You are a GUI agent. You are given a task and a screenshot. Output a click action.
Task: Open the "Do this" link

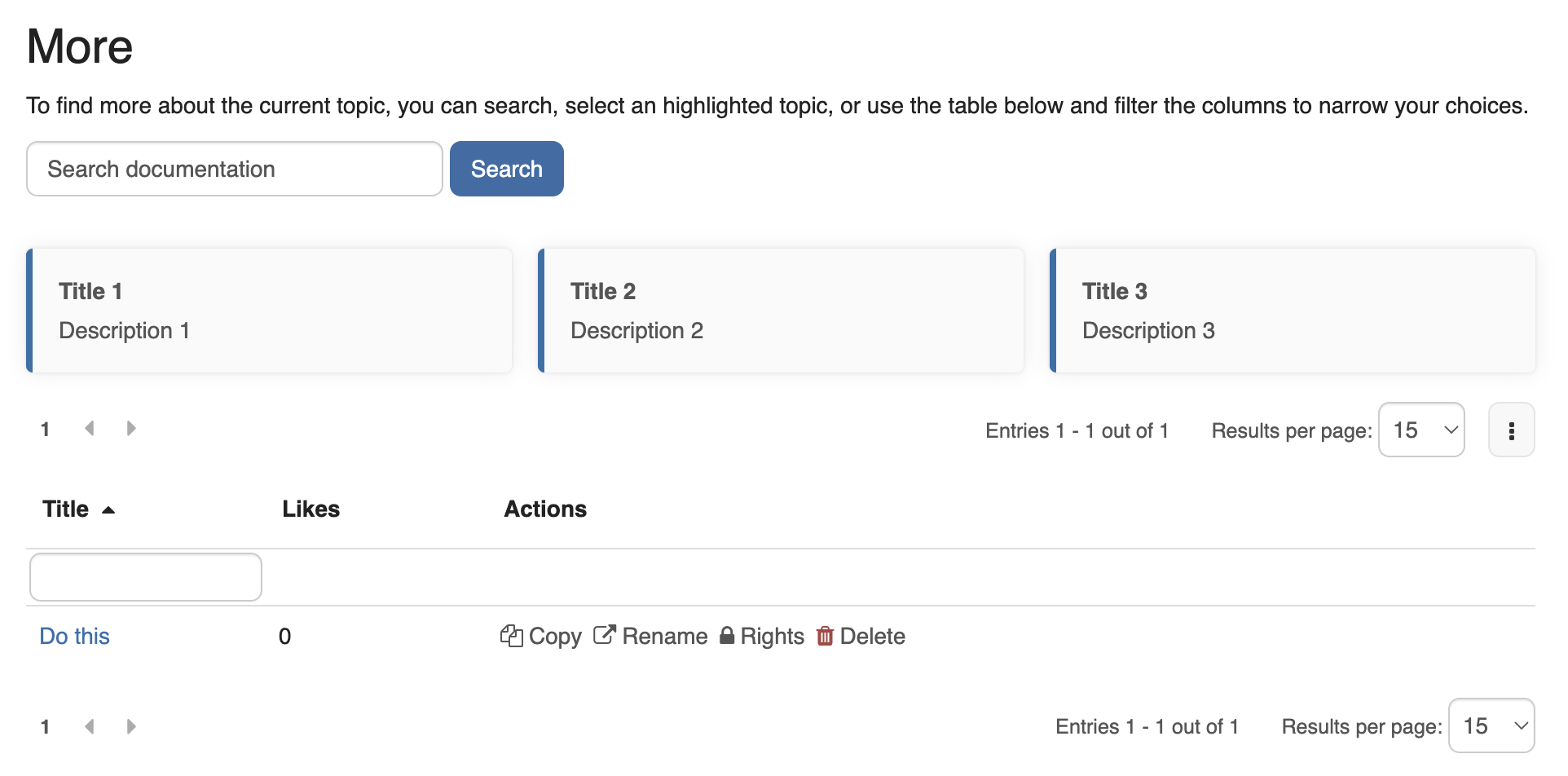[x=74, y=636]
